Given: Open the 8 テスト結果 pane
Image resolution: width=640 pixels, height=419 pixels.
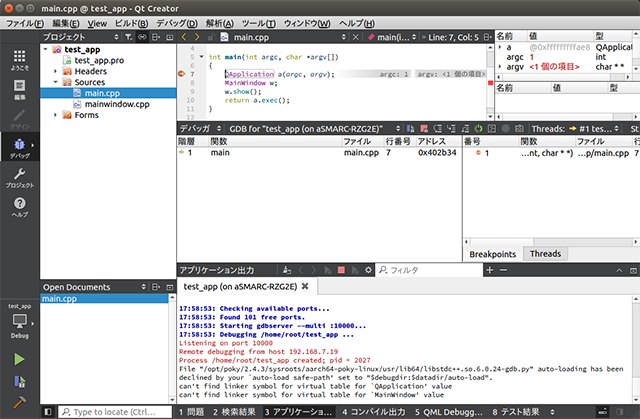Looking at the screenshot, I should 516,412.
